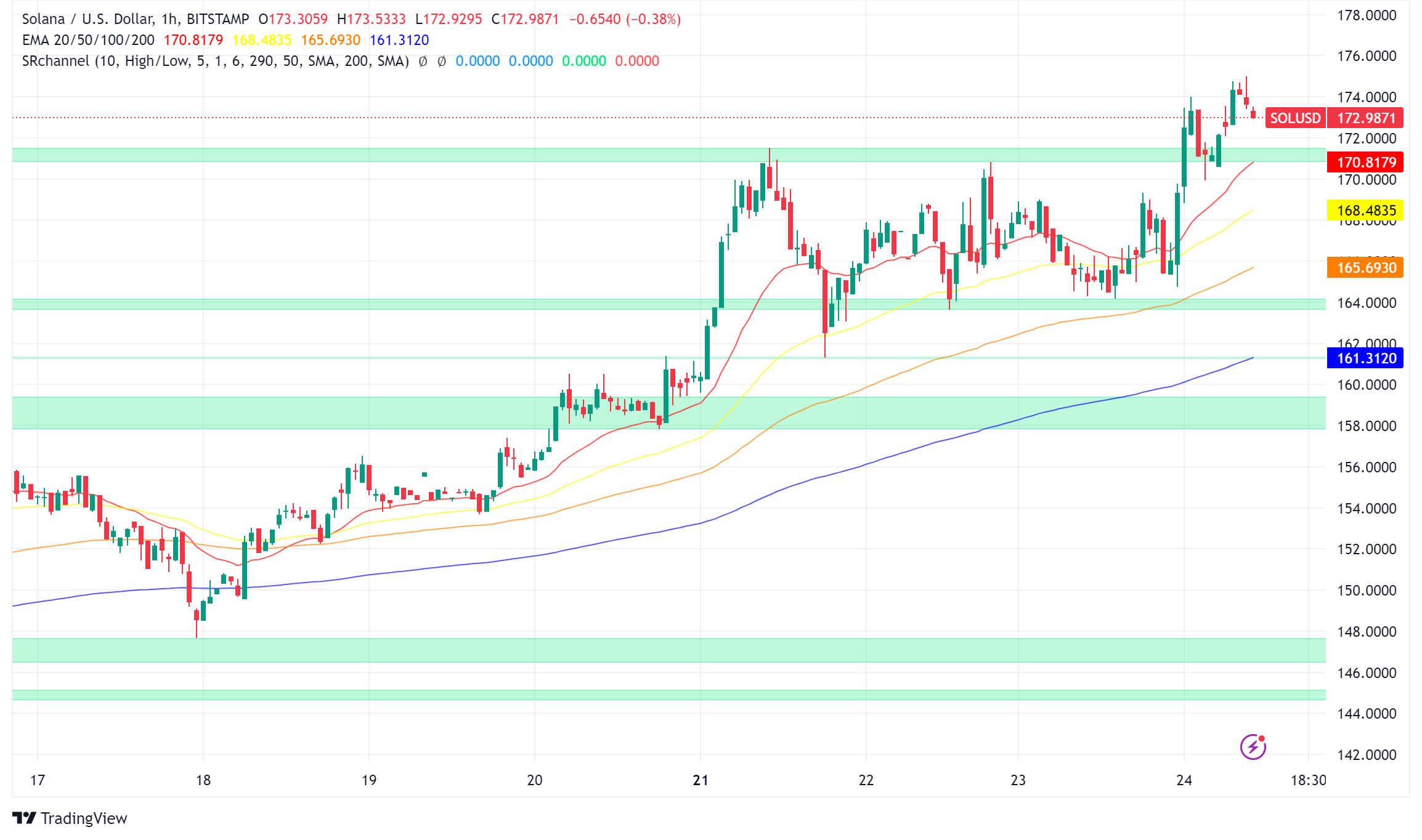This screenshot has width=1422, height=840.
Task: Click the 18:30 time label
Action: pyautogui.click(x=1309, y=780)
